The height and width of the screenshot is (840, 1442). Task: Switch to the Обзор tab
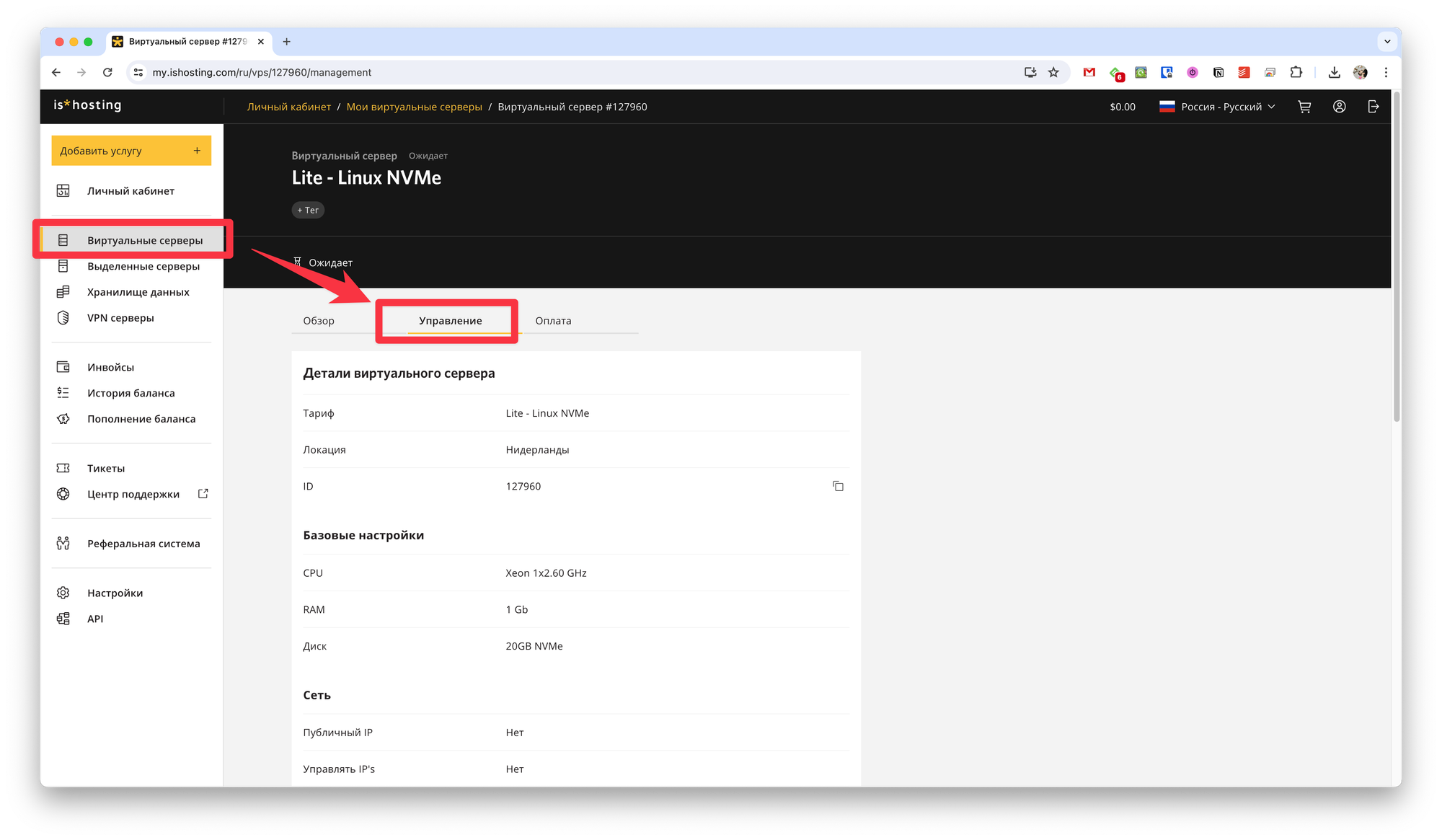[x=319, y=321]
